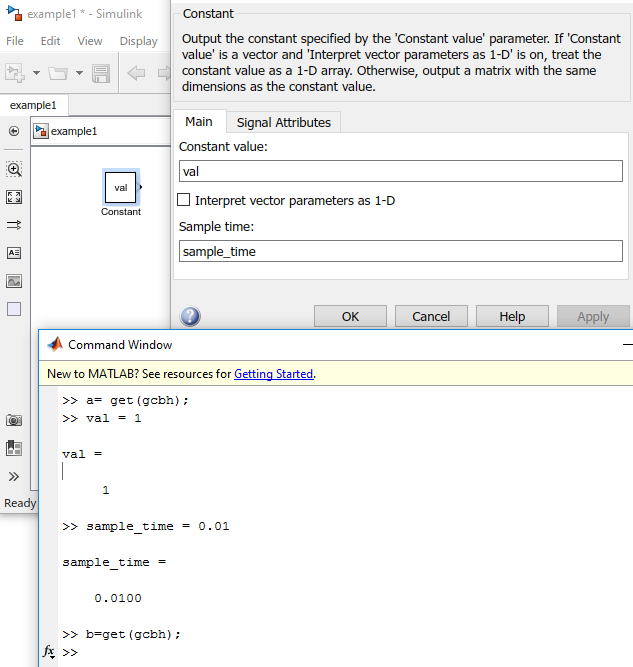Open the Getting Started link
This screenshot has width=633, height=667.
(274, 374)
